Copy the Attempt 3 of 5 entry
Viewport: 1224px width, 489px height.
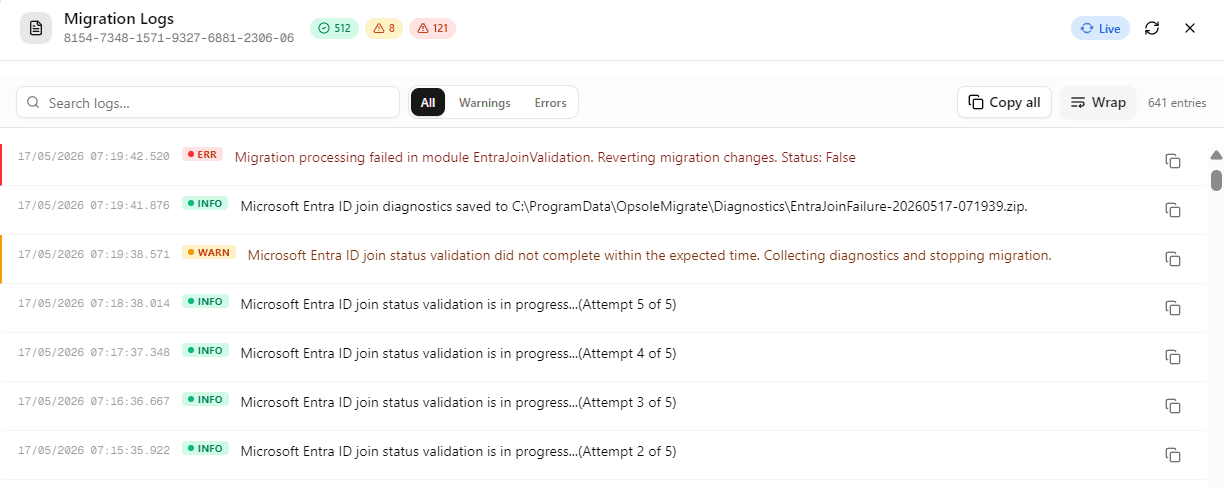tap(1173, 406)
